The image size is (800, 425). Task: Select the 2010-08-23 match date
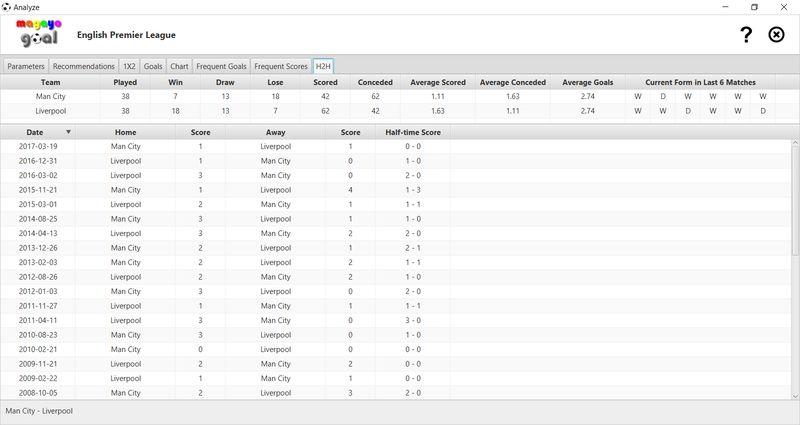coord(38,335)
